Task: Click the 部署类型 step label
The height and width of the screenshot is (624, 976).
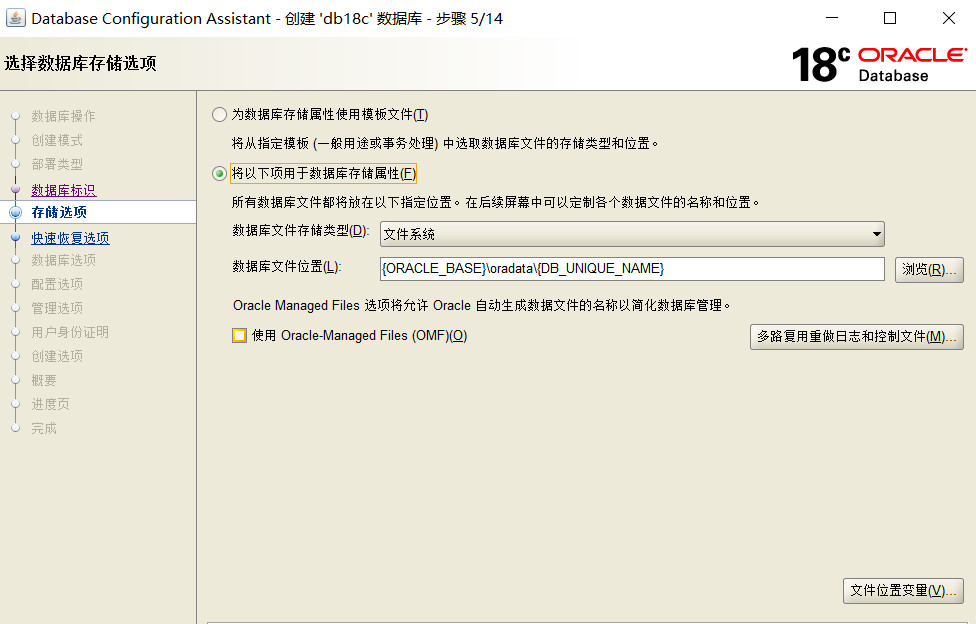Action: tap(57, 164)
